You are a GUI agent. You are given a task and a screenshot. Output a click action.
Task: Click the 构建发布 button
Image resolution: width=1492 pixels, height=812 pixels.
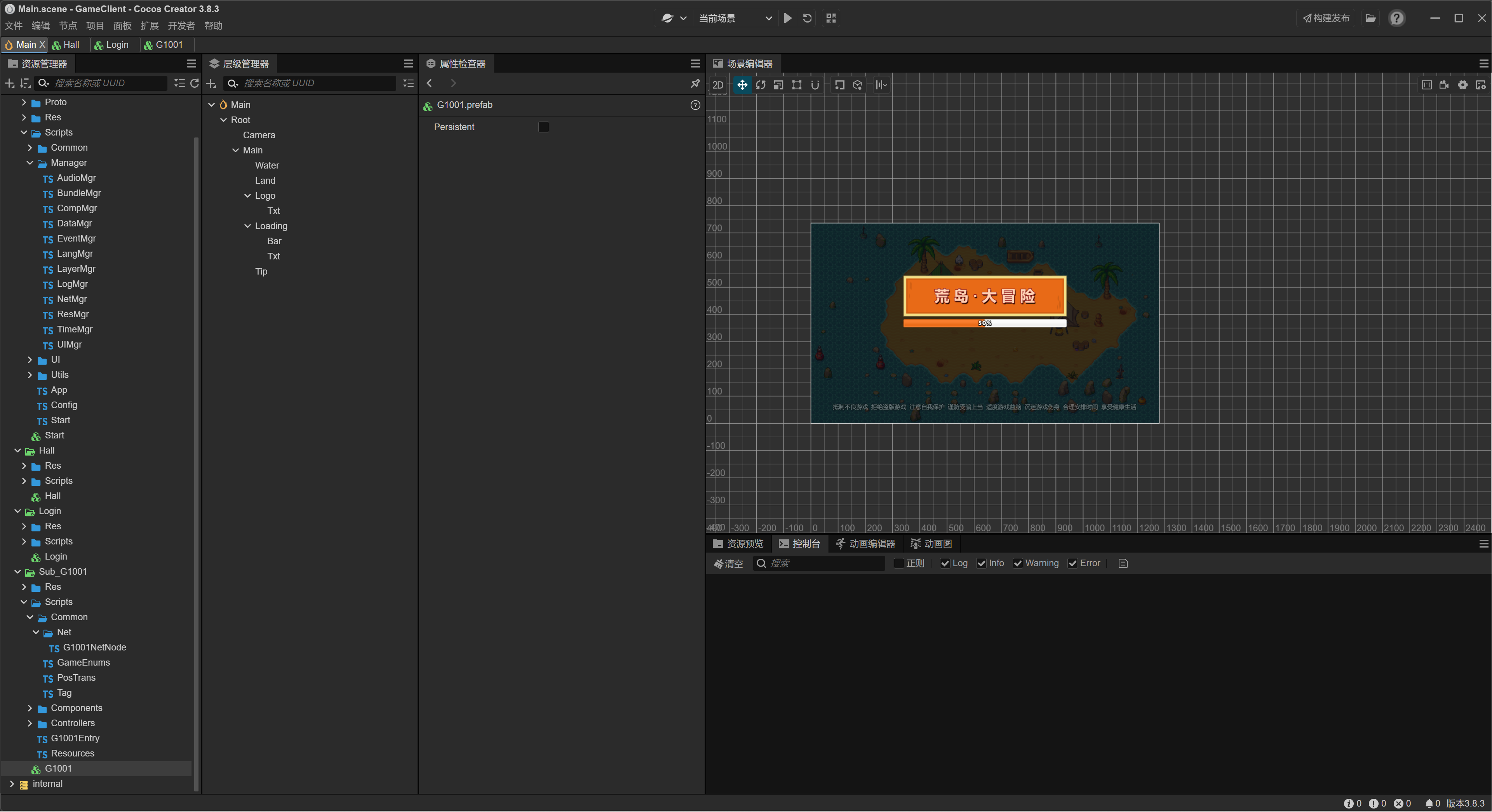point(1326,18)
